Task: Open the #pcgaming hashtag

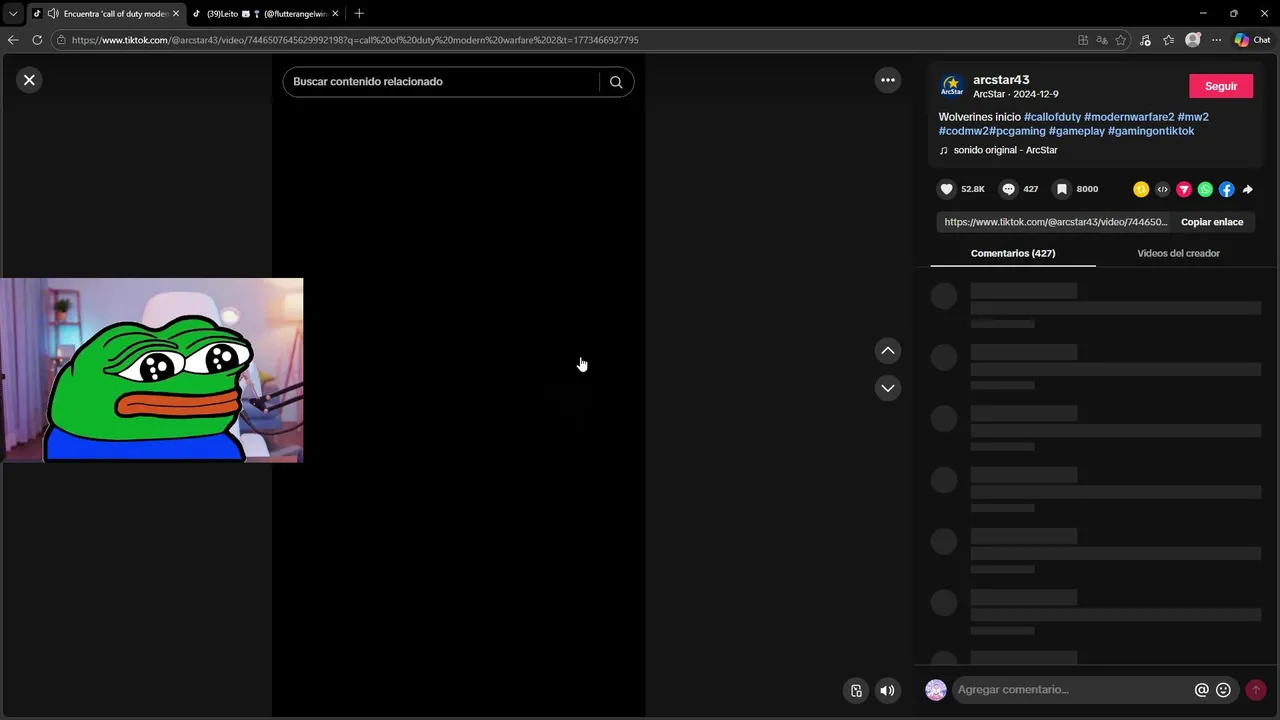Action: coord(1017,131)
